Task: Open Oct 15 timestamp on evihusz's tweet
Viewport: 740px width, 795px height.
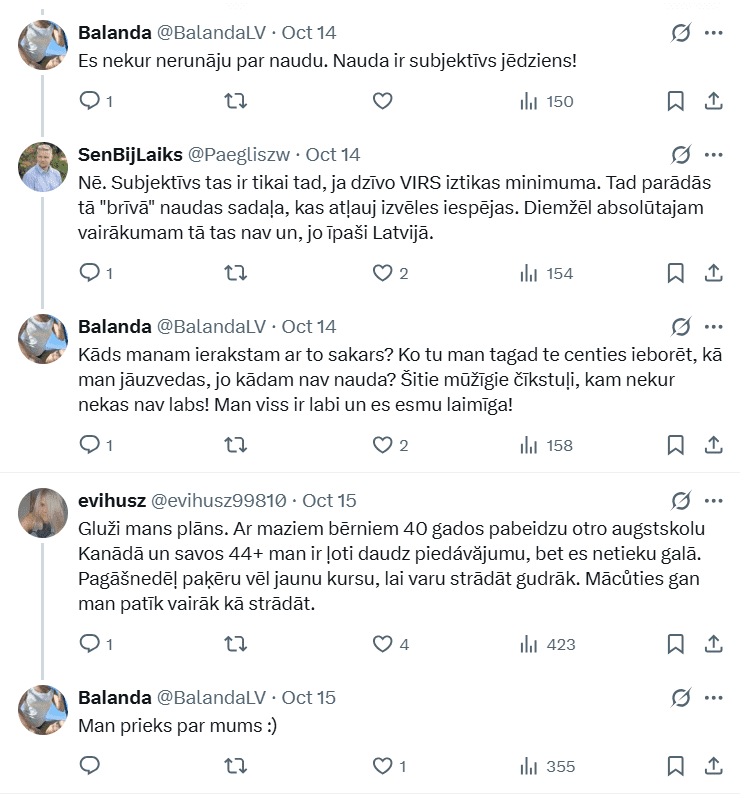Action: (329, 501)
